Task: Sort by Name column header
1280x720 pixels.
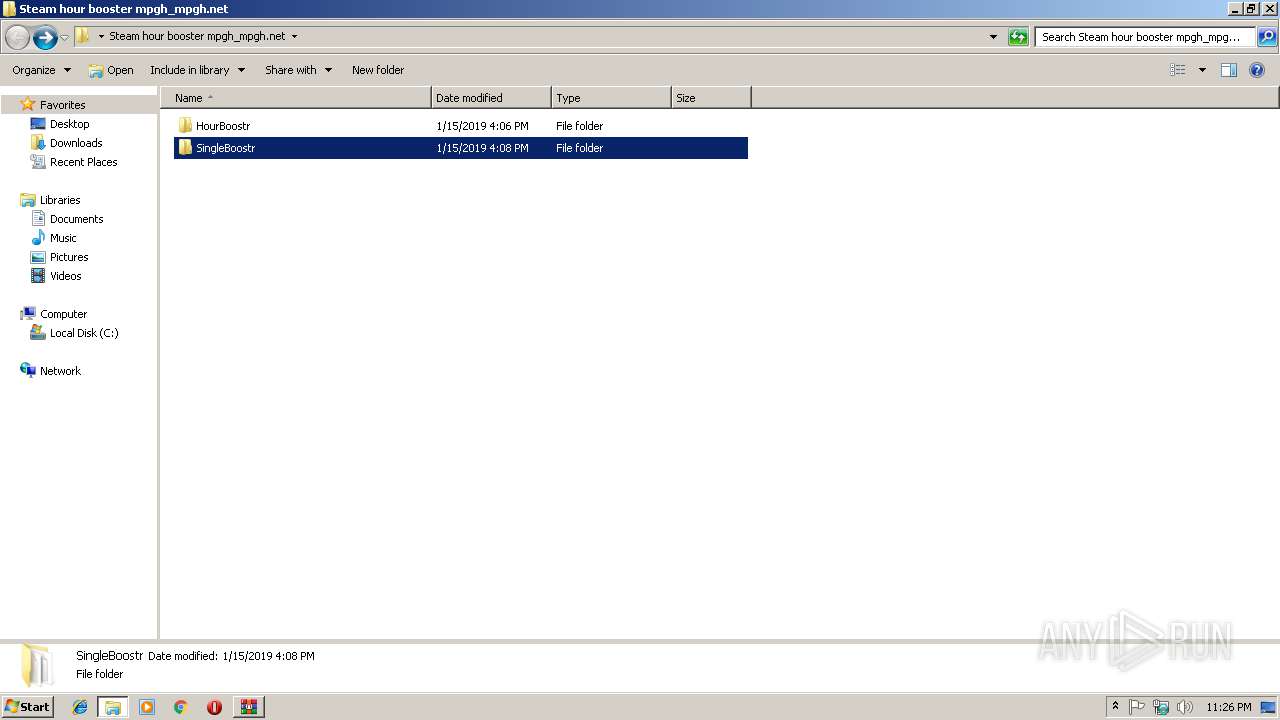Action: coord(296,98)
